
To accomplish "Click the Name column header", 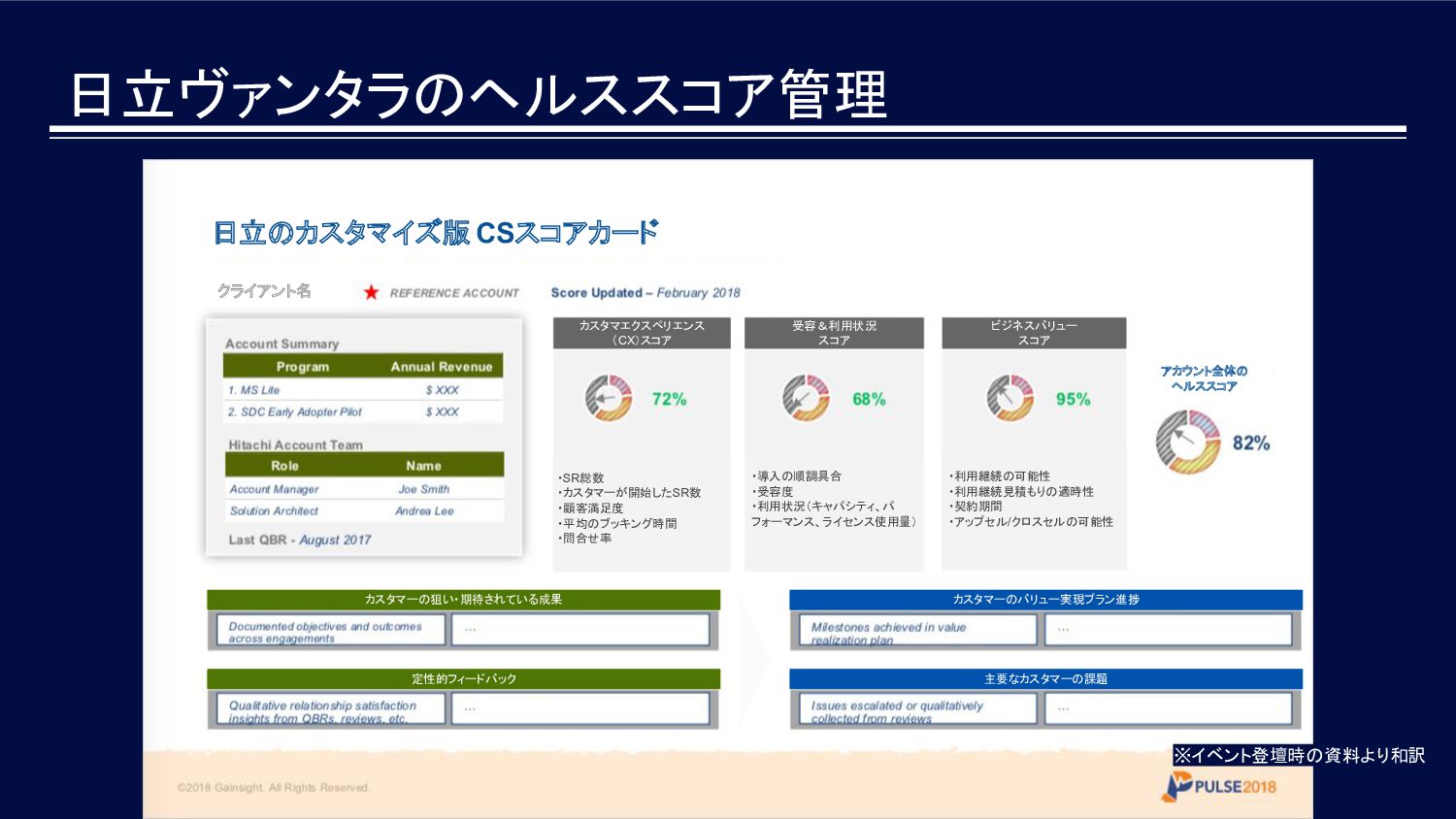I will (423, 466).
